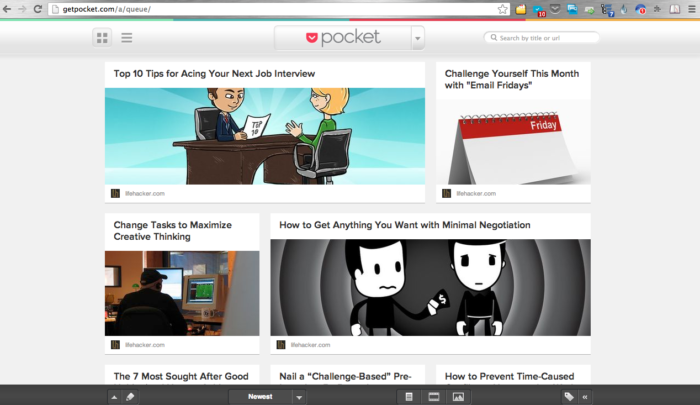Open the dropdown next to Pocket logo

(x=417, y=38)
